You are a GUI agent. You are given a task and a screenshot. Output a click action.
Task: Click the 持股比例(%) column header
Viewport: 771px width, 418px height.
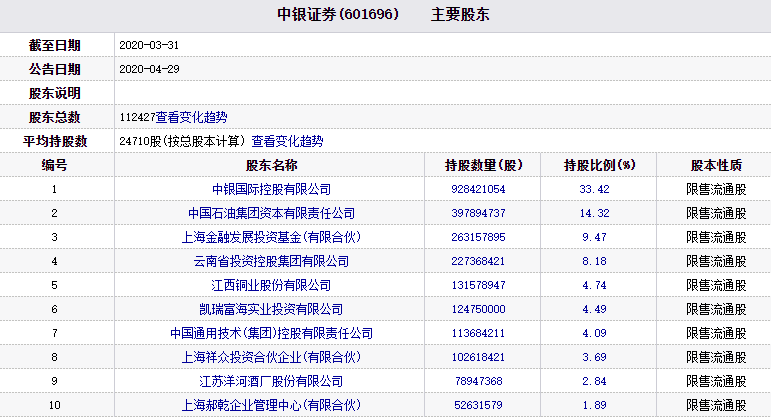pos(599,165)
